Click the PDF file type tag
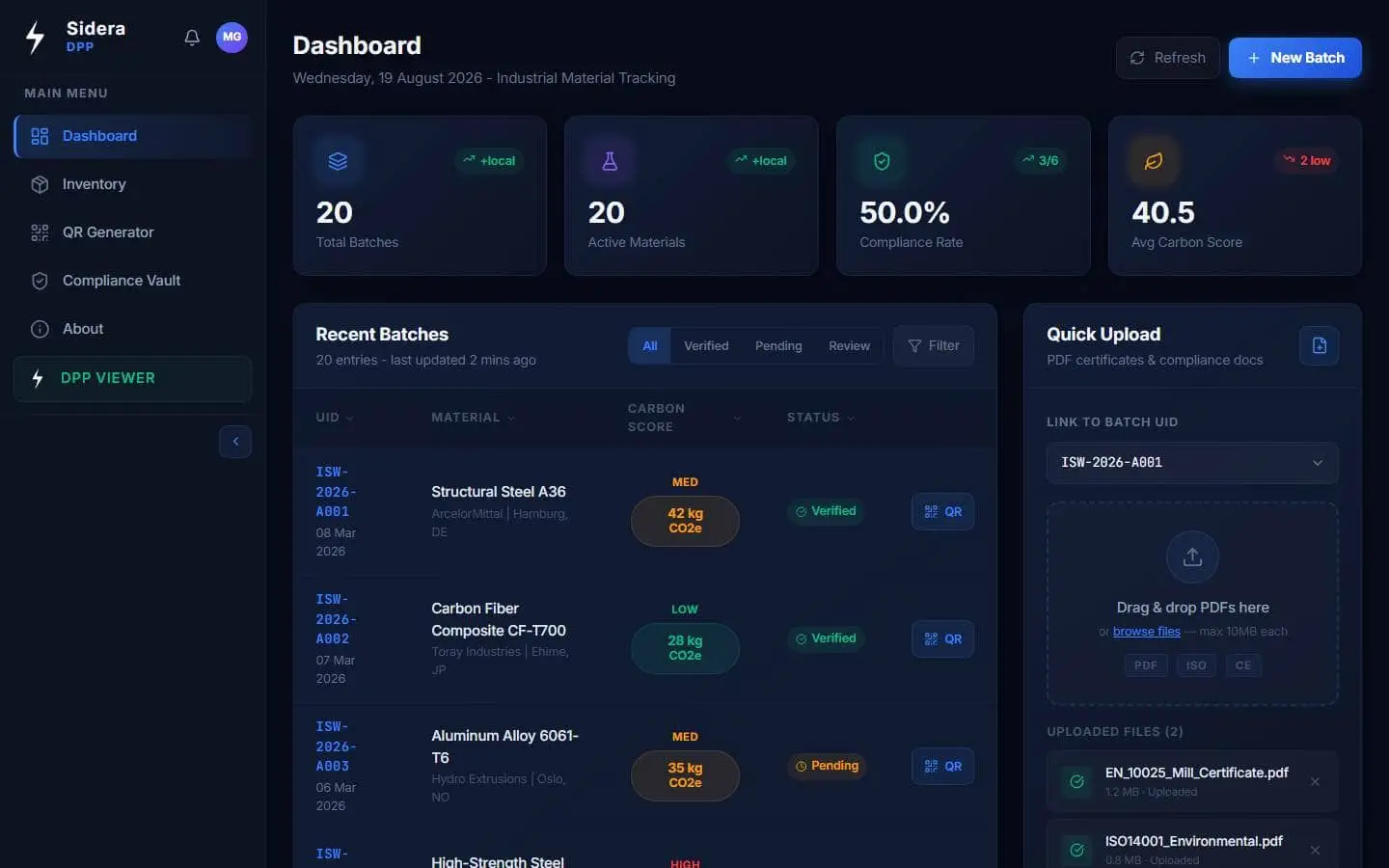This screenshot has width=1389, height=868. pyautogui.click(x=1146, y=665)
